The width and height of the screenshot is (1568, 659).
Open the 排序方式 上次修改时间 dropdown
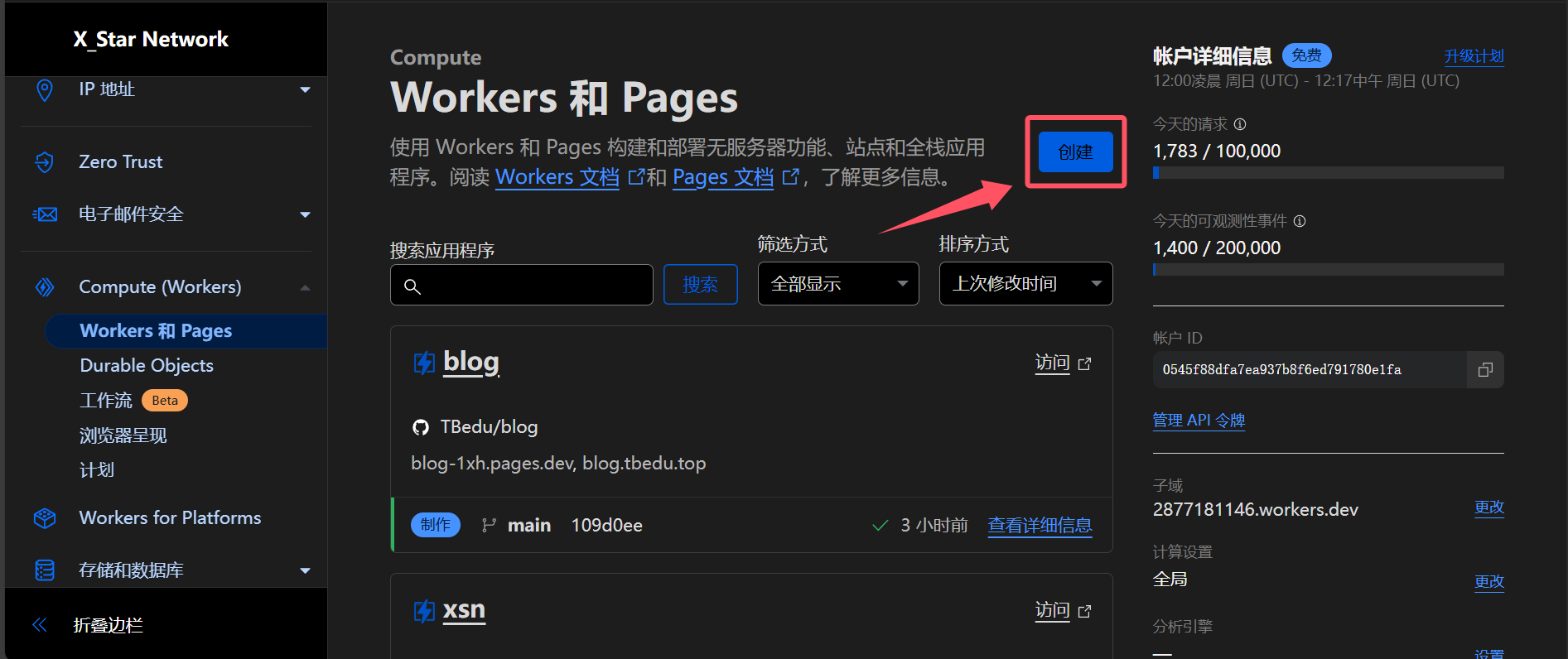click(x=1025, y=284)
